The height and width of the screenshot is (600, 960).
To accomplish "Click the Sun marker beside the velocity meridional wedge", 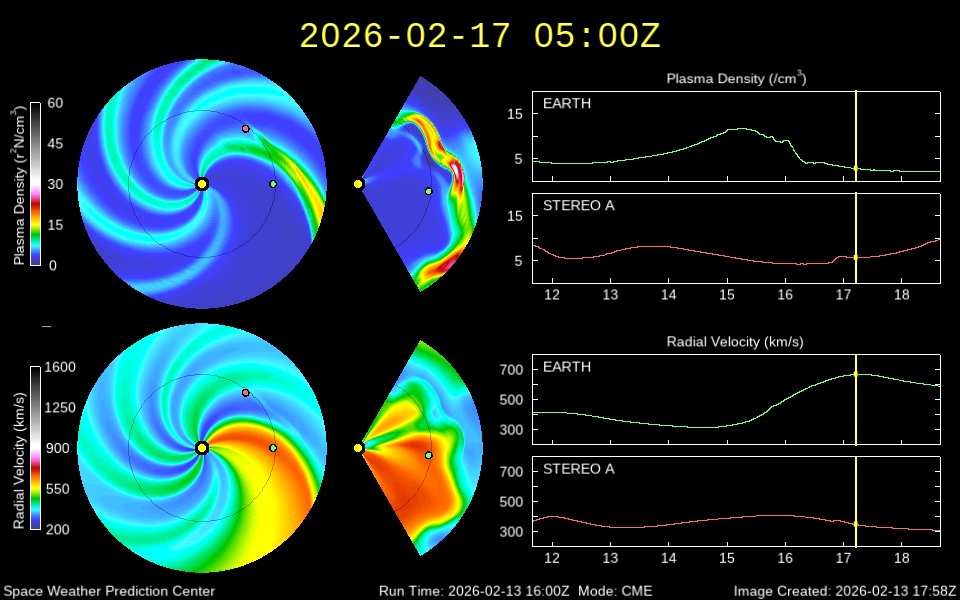I will (x=358, y=448).
